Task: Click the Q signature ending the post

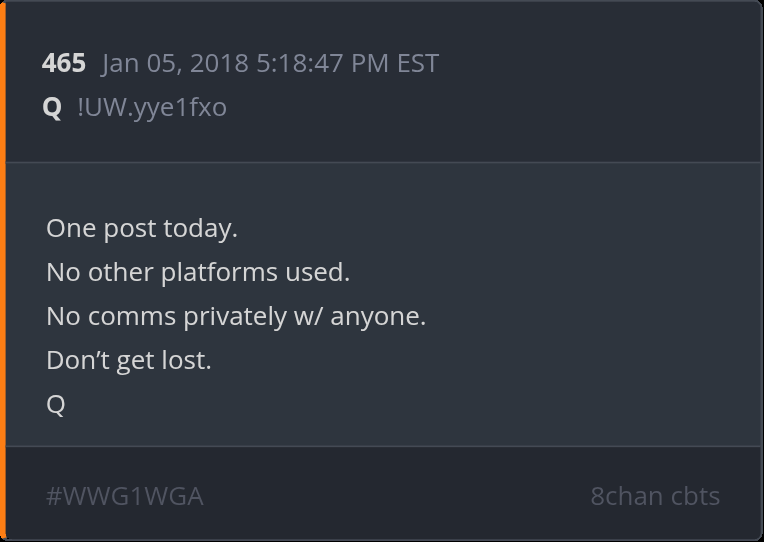Action: tap(56, 404)
